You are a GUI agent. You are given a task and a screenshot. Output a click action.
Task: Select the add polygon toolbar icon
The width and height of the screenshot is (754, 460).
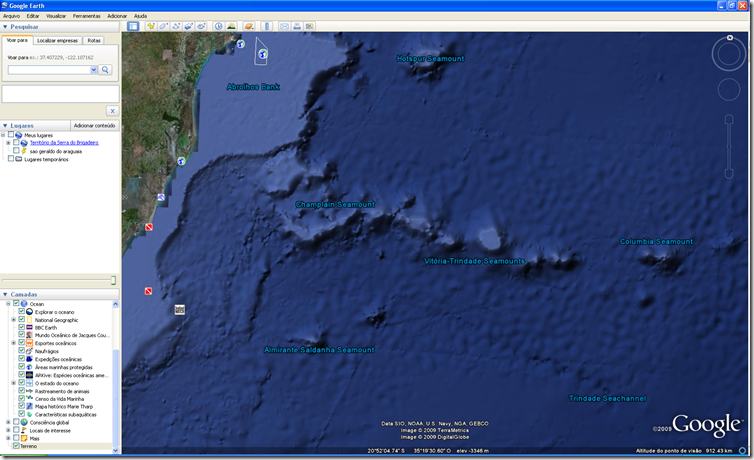[x=163, y=26]
